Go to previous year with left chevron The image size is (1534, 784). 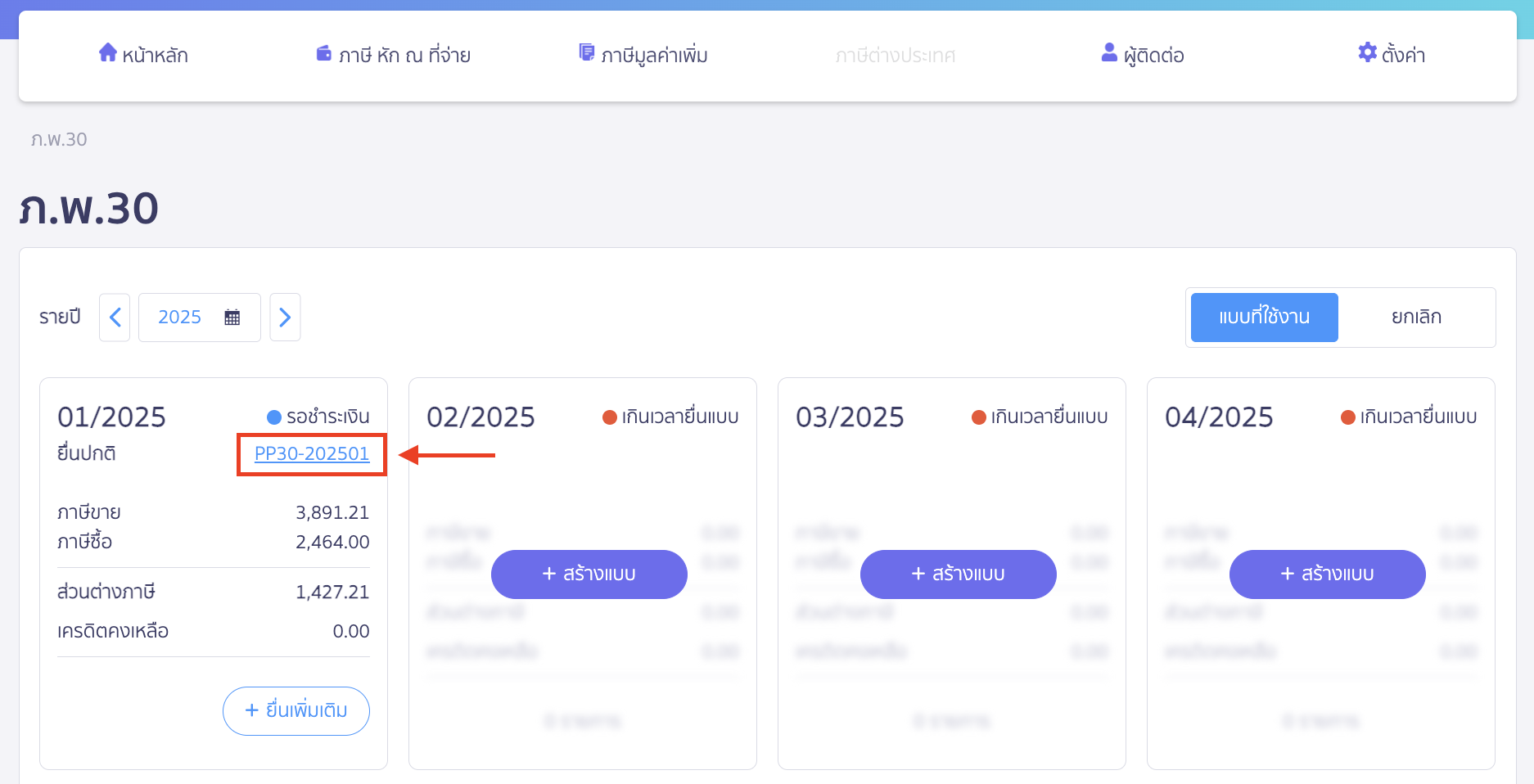(115, 318)
